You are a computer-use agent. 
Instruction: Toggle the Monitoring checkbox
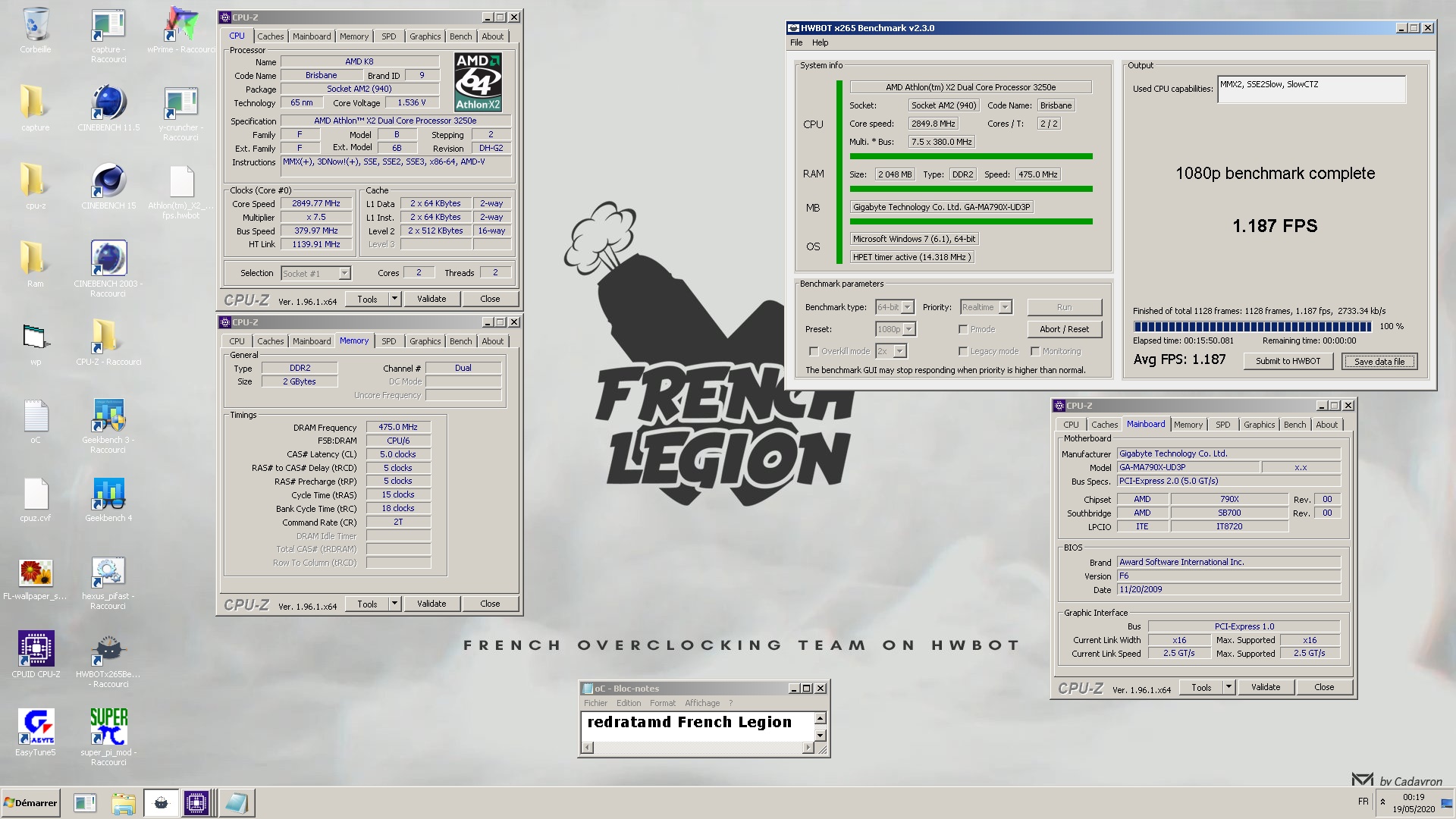click(x=1034, y=351)
